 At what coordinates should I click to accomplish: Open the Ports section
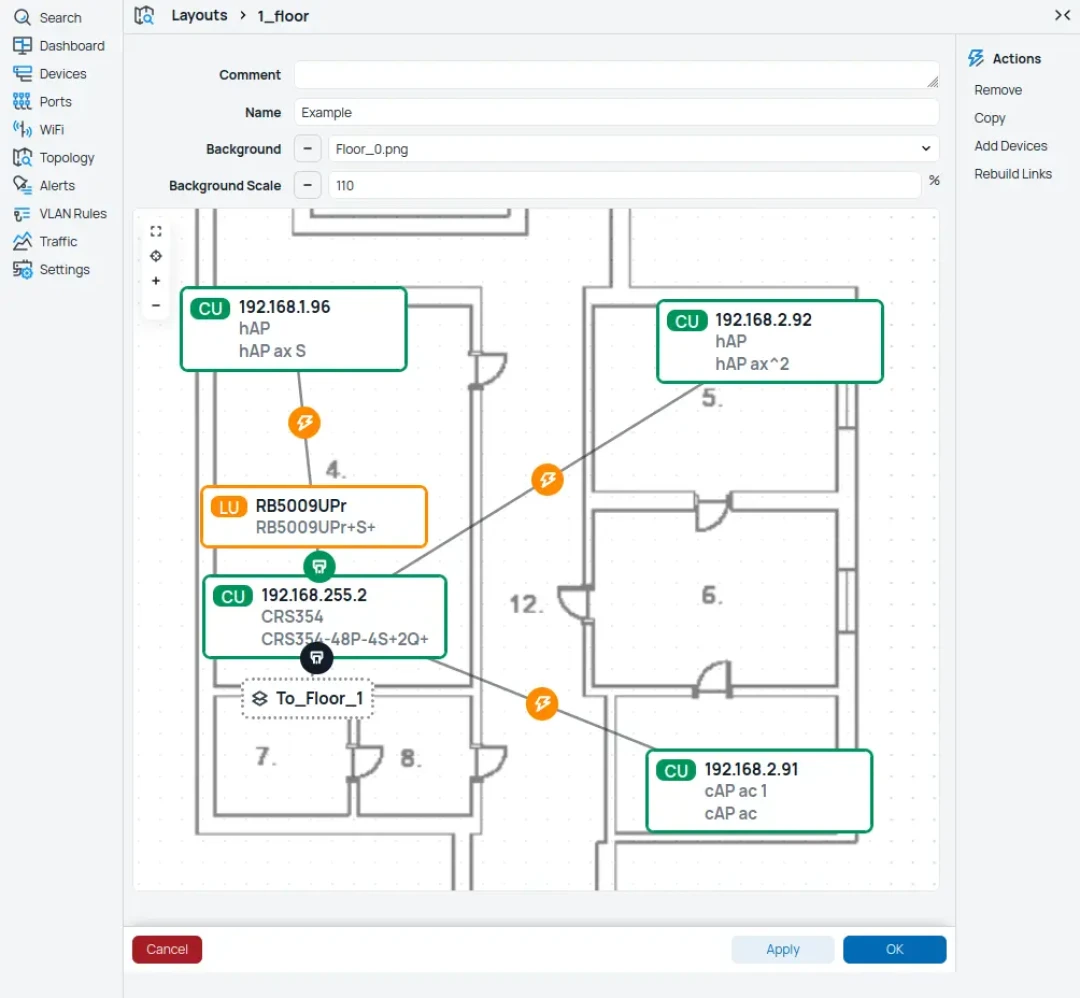pos(42,101)
